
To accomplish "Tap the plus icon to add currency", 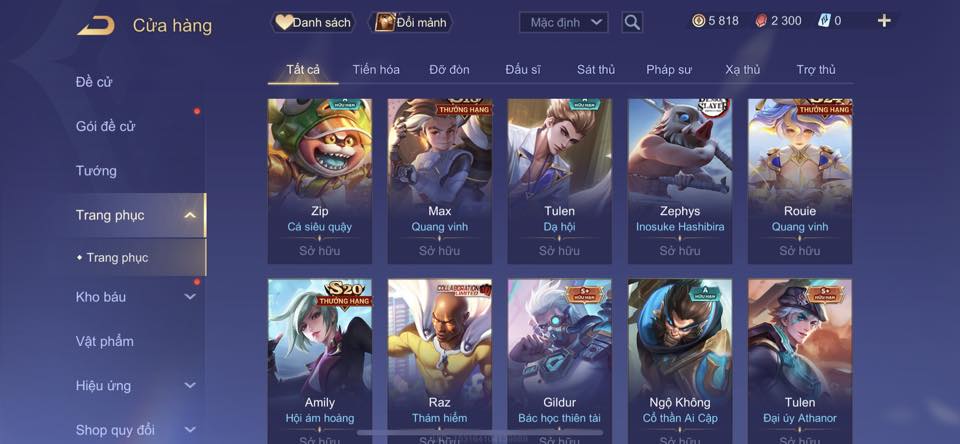I will coord(883,21).
